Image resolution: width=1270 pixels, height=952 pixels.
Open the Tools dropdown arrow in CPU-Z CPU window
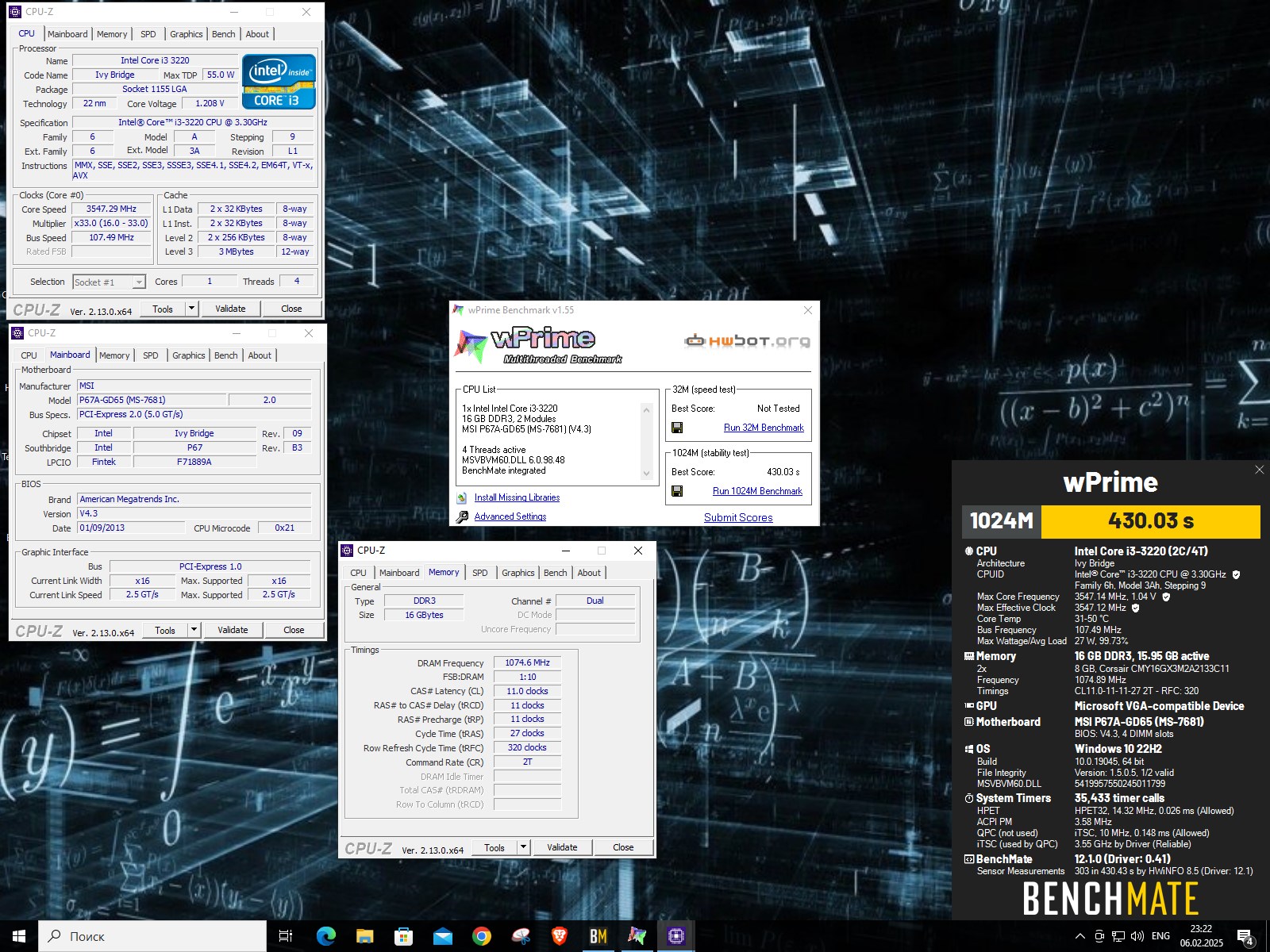coord(191,309)
